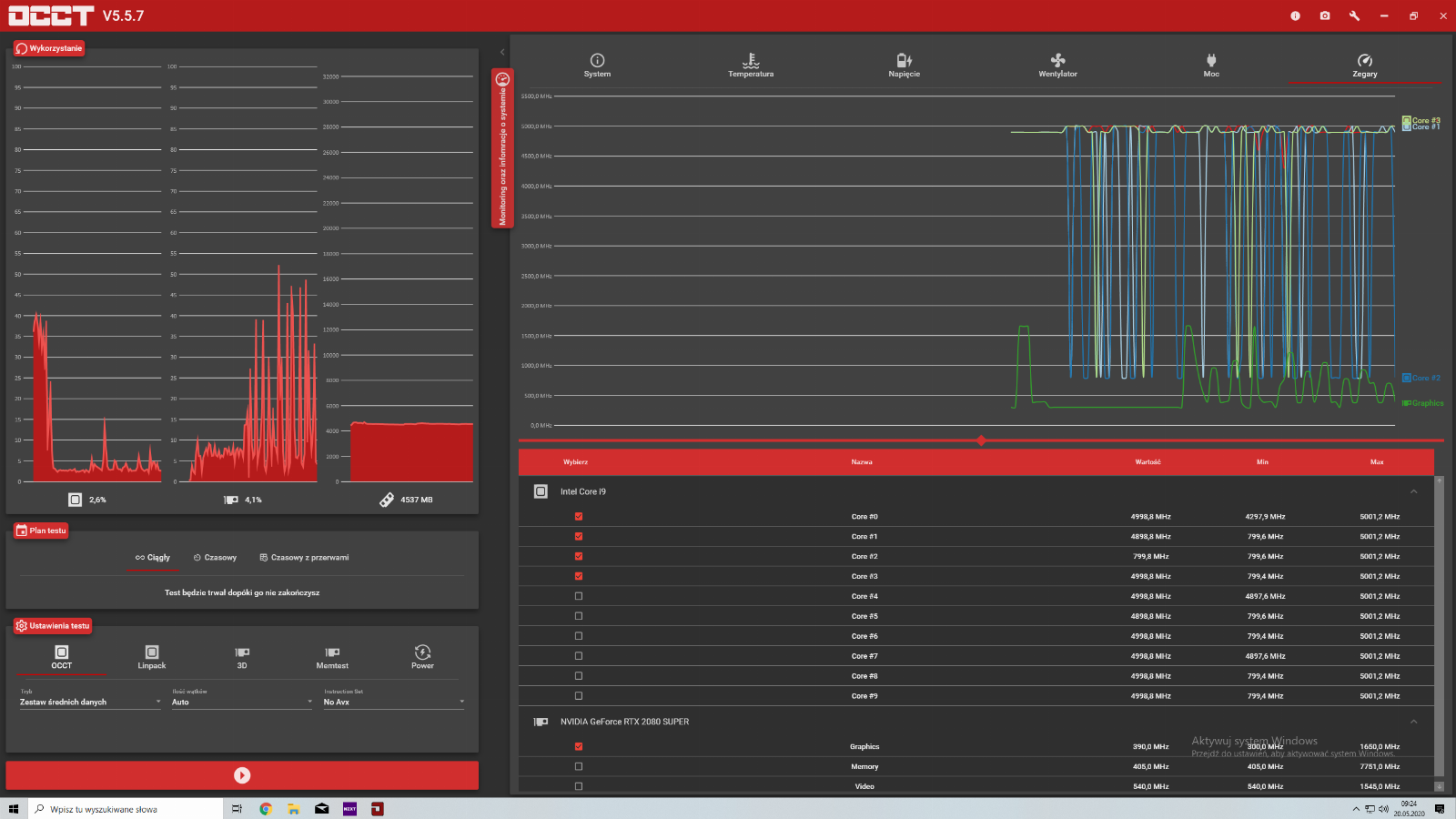This screenshot has height=819, width=1456.
Task: Select the Linpack test type
Action: point(152,657)
